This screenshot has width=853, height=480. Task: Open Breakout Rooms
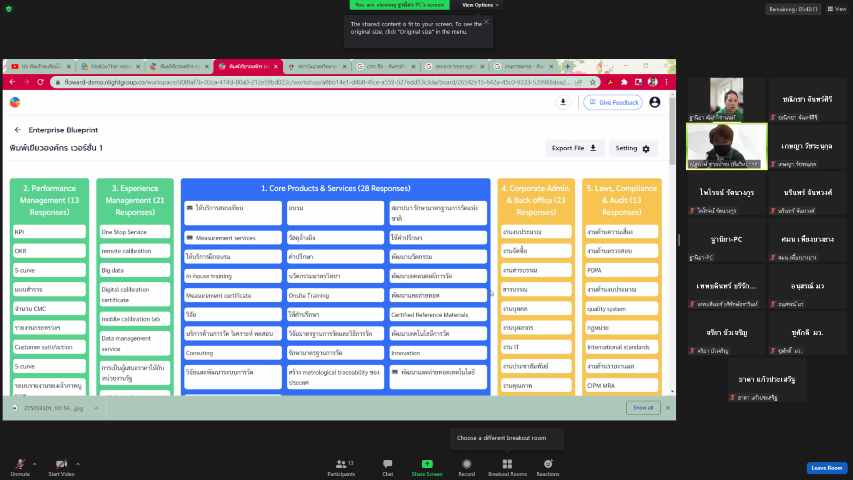pyautogui.click(x=507, y=464)
